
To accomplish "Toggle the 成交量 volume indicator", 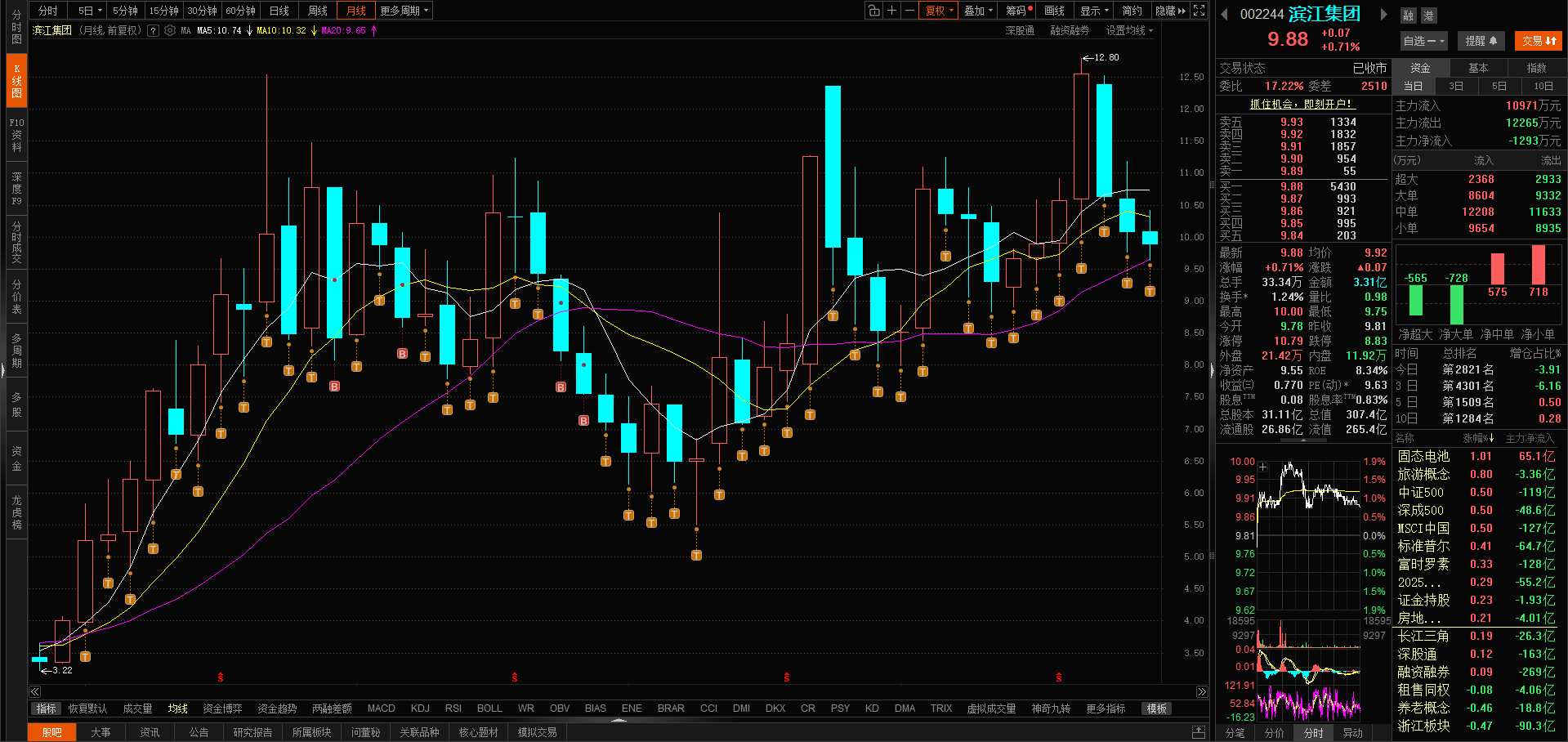I will tap(137, 708).
